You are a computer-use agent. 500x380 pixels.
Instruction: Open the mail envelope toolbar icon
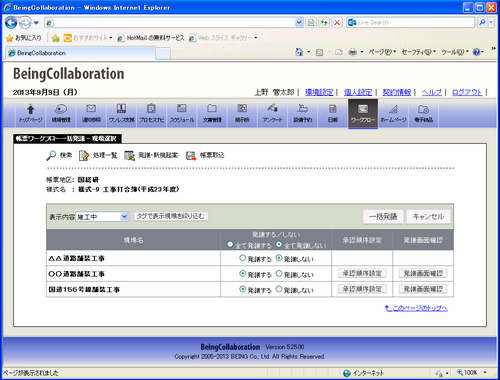[x=91, y=113]
